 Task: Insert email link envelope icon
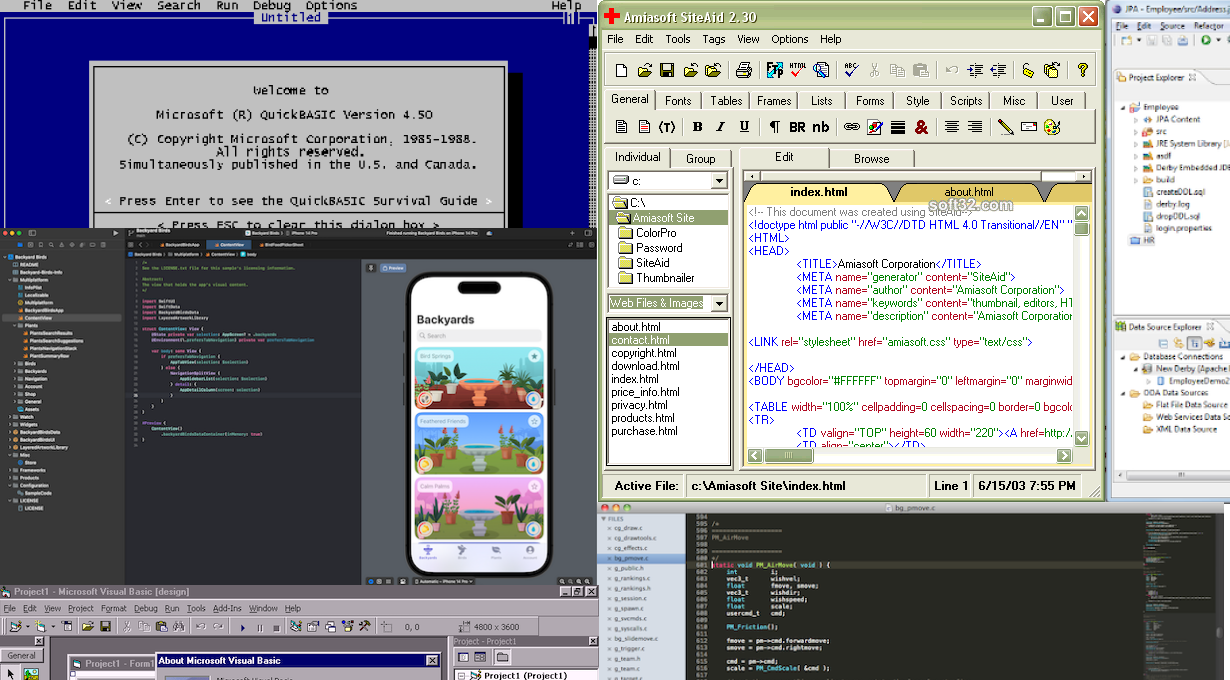(x=1028, y=127)
